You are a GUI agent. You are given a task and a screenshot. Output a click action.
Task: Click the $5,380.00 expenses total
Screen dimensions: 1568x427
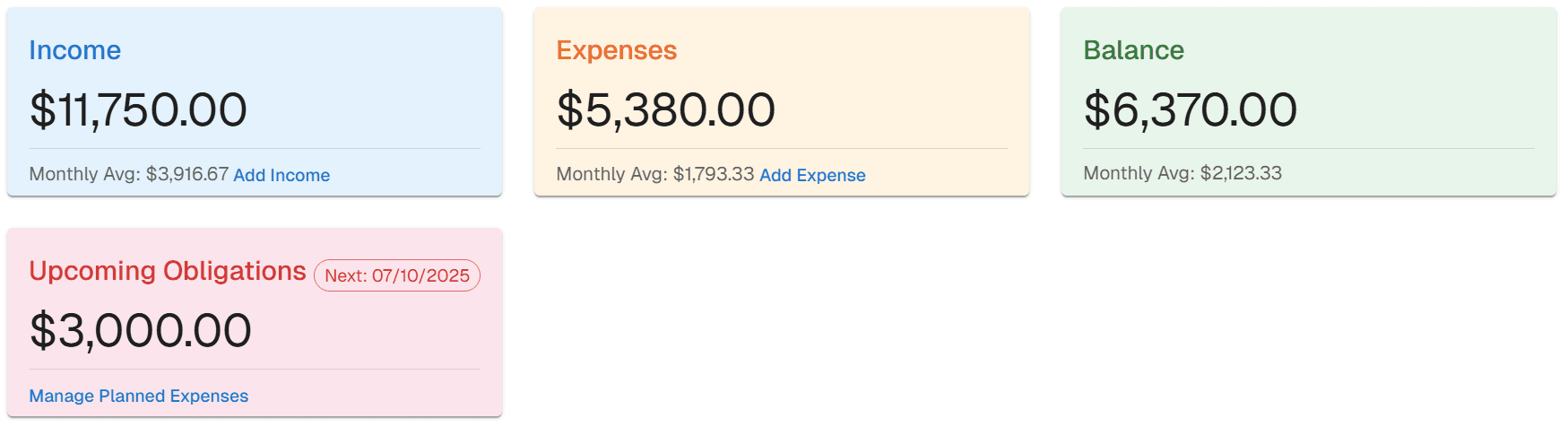pos(666,109)
